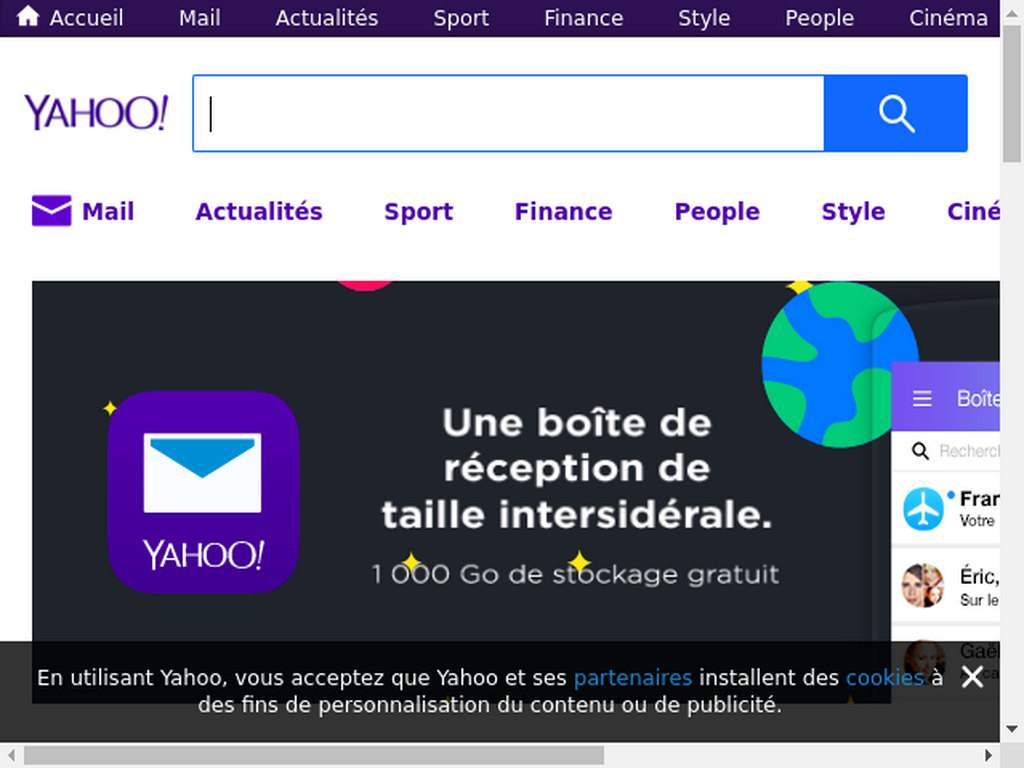This screenshot has width=1024, height=768.
Task: Click the scroll right arrow
Action: (x=988, y=756)
